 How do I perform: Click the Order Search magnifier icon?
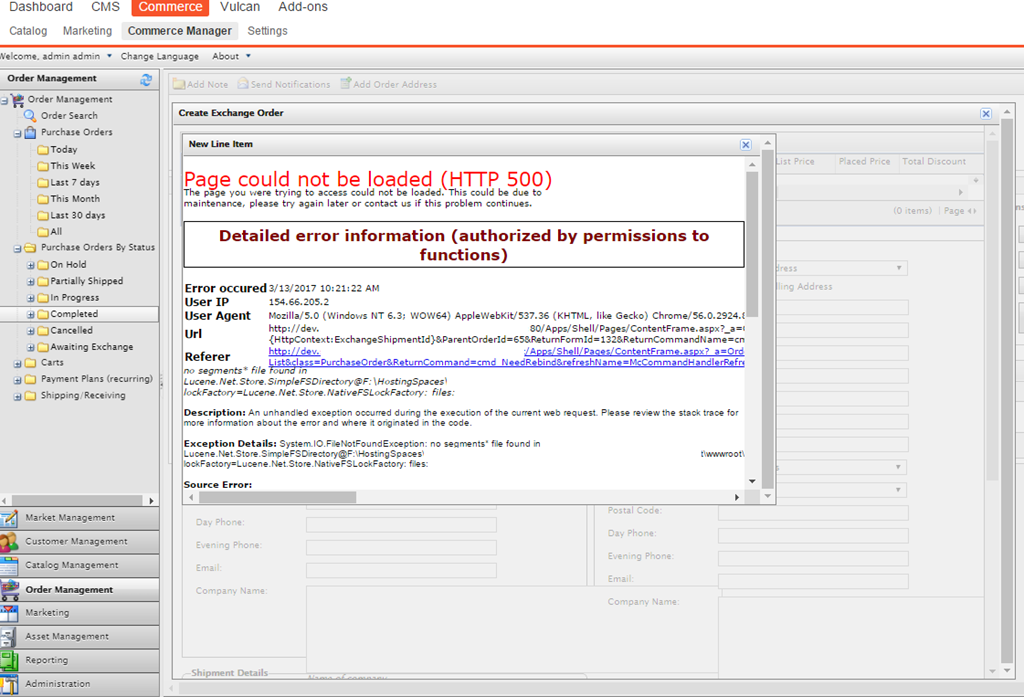point(30,116)
